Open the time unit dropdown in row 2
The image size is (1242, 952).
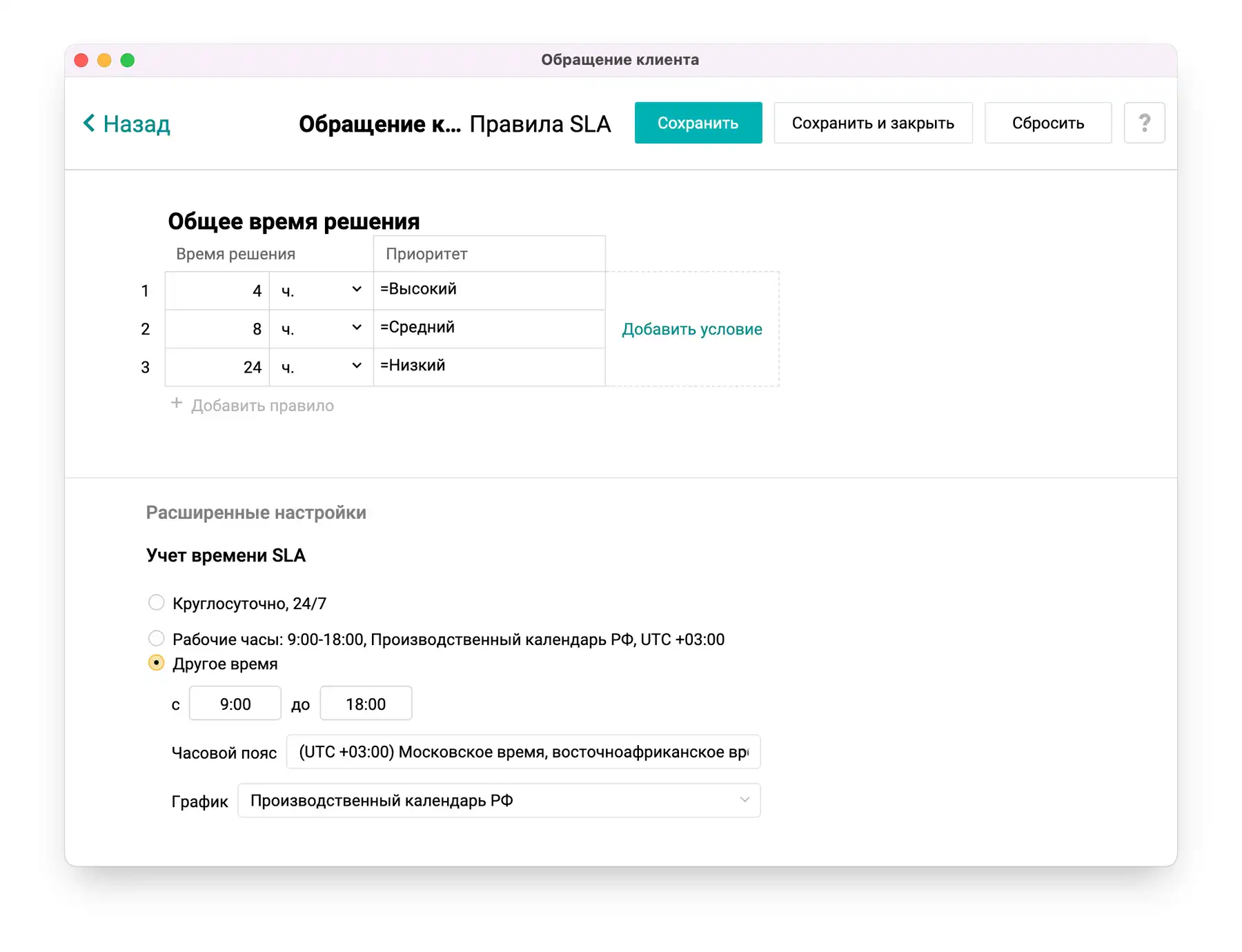(x=321, y=329)
